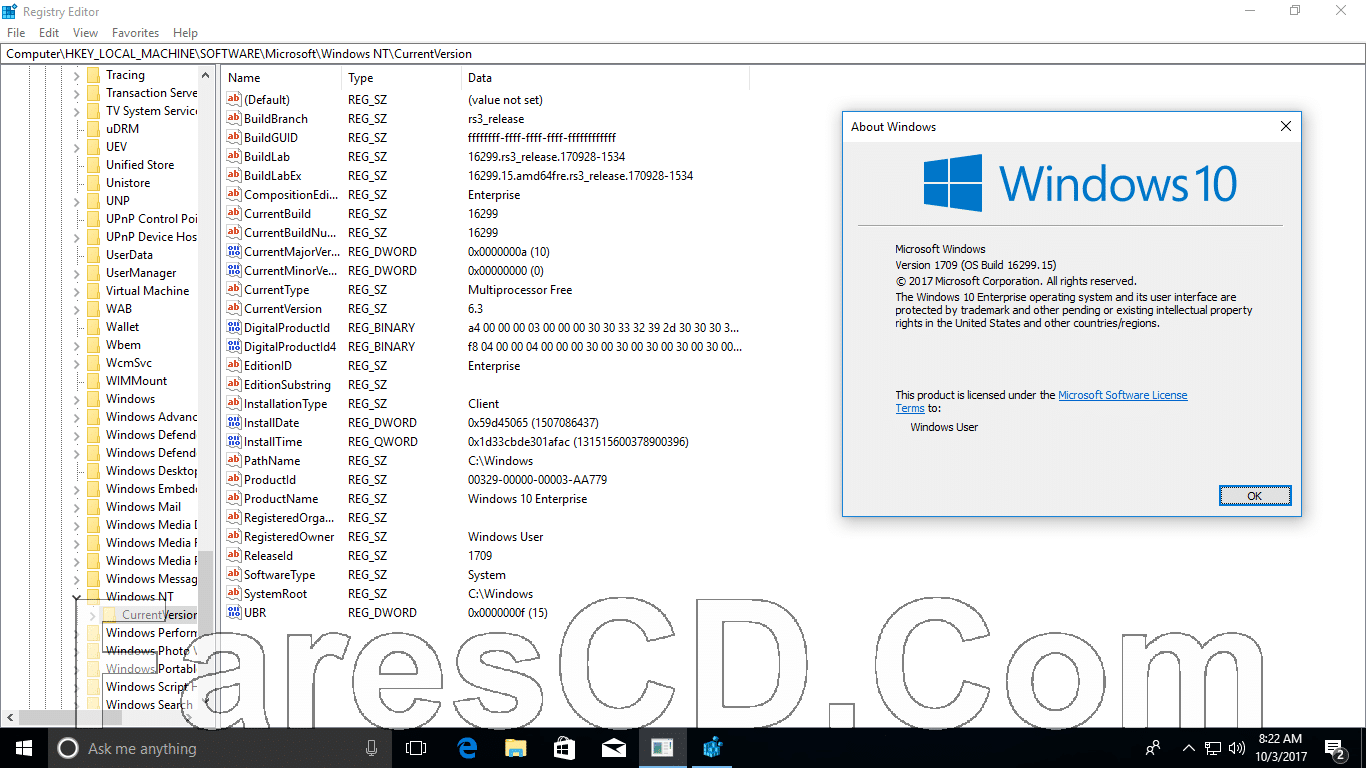Expand the Virtual Machine key
Image resolution: width=1366 pixels, height=768 pixels.
(x=77, y=291)
